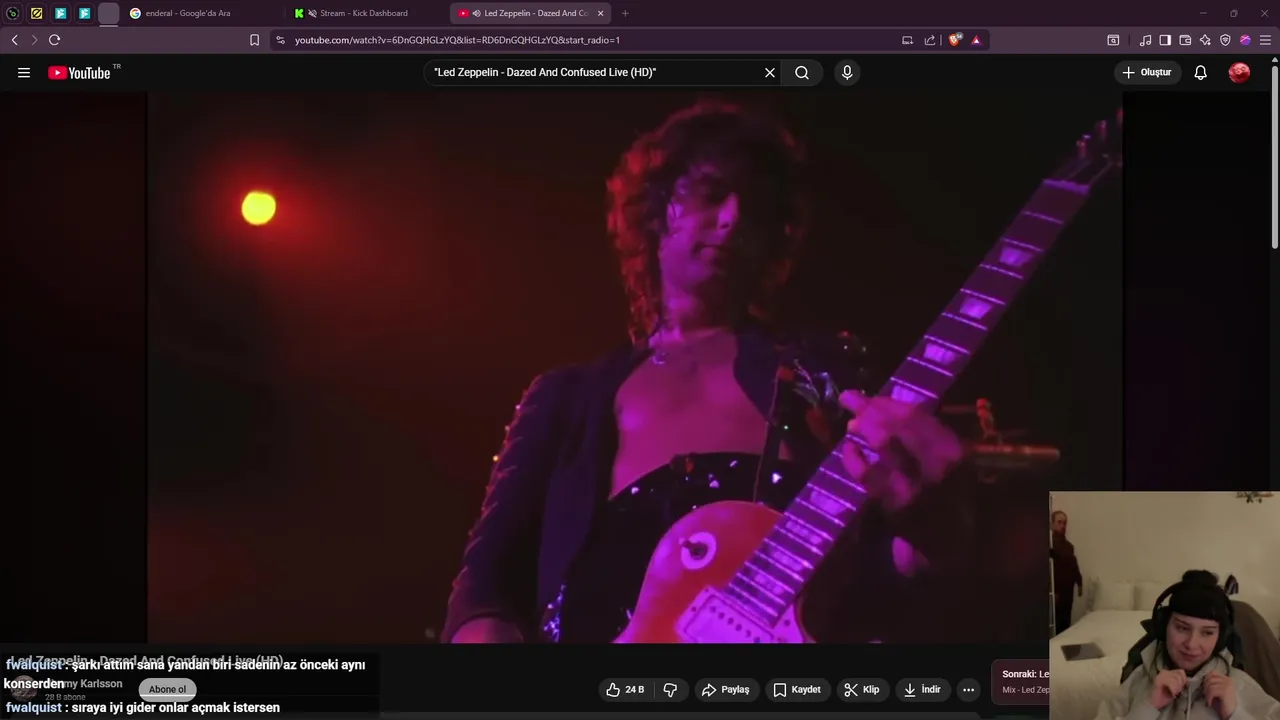
Task: Open Brave VPN shield icon
Action: 1225,40
